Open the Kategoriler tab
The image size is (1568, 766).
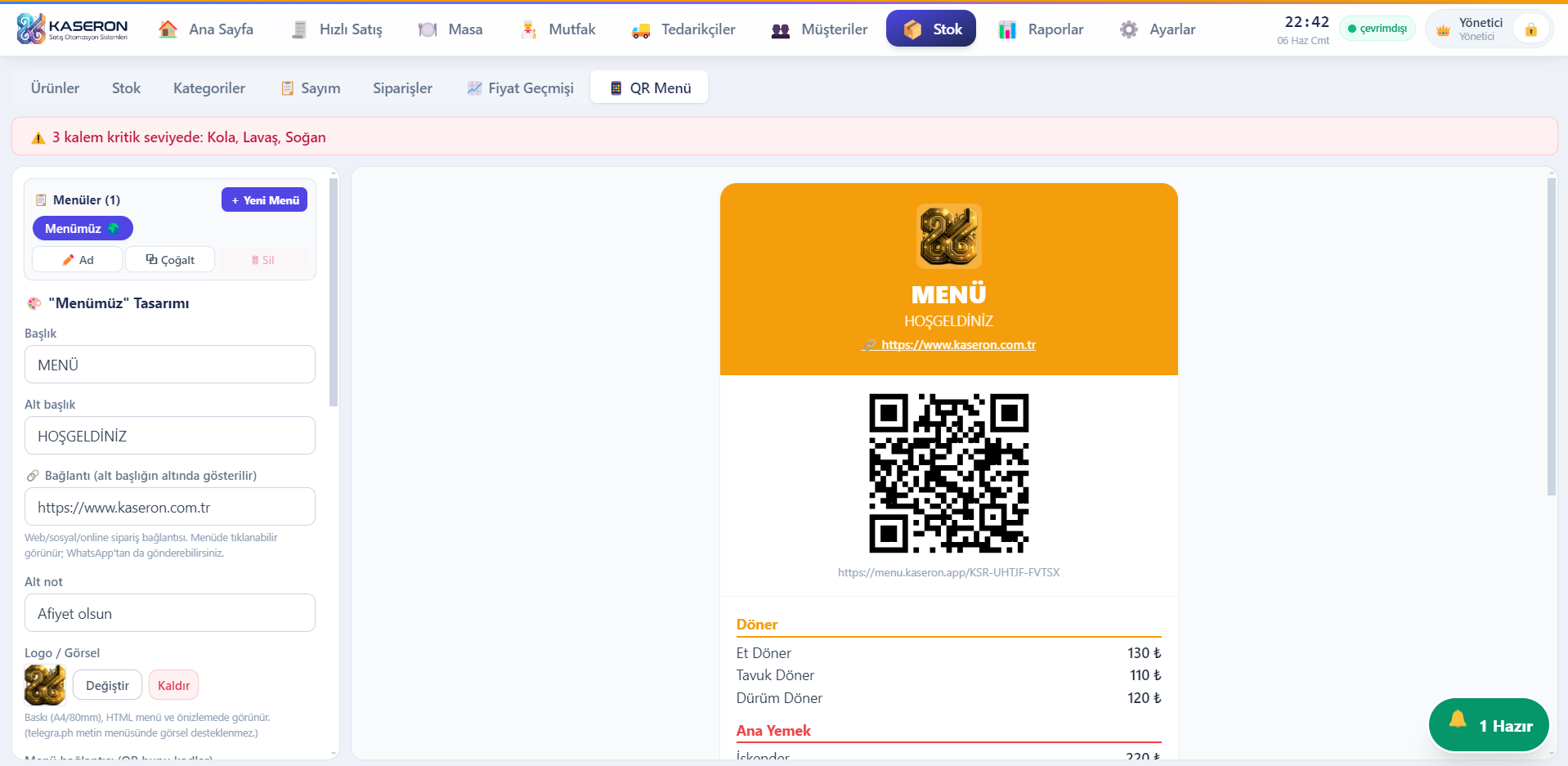click(209, 87)
